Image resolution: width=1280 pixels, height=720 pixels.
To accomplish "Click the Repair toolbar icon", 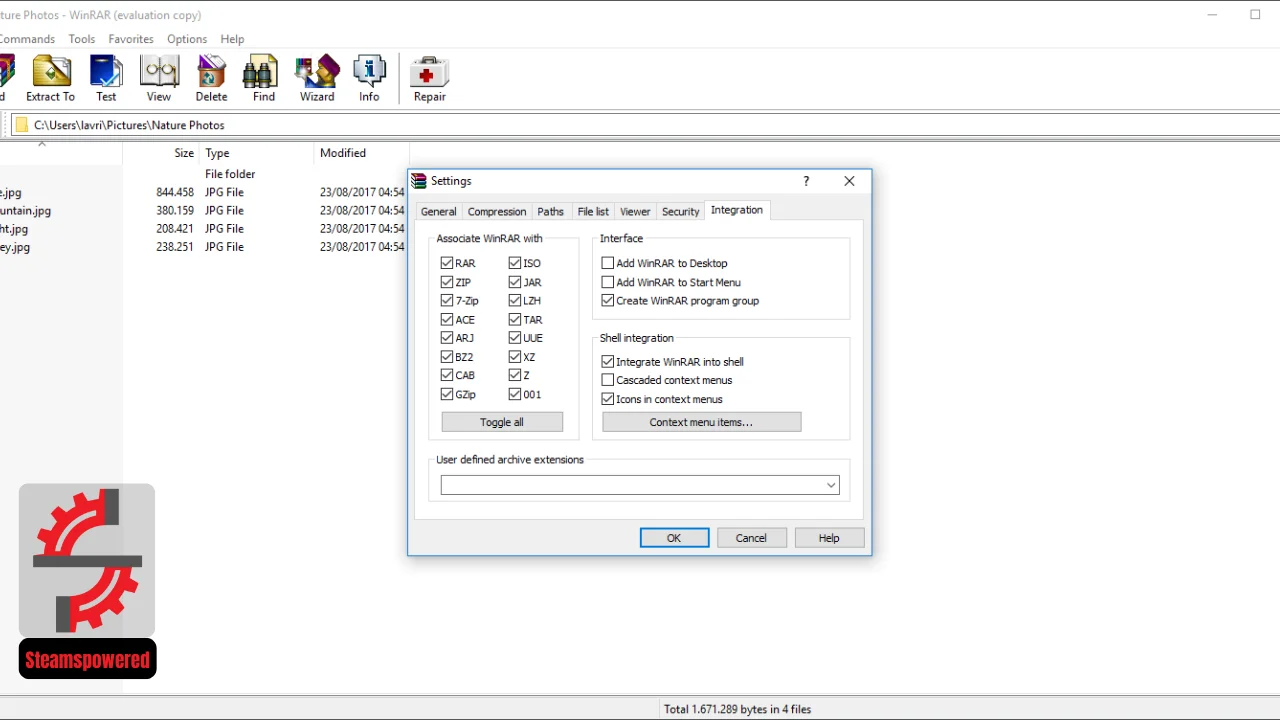I will (430, 78).
